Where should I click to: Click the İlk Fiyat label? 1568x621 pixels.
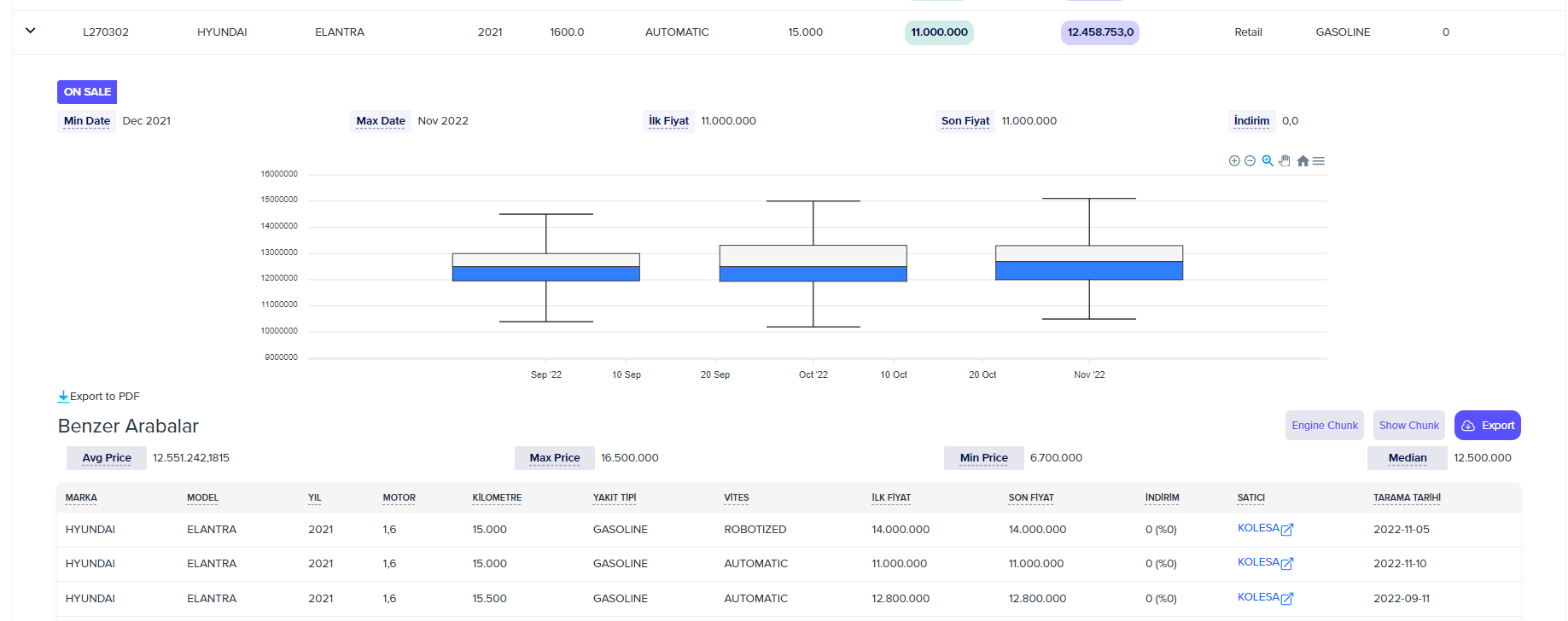click(668, 121)
